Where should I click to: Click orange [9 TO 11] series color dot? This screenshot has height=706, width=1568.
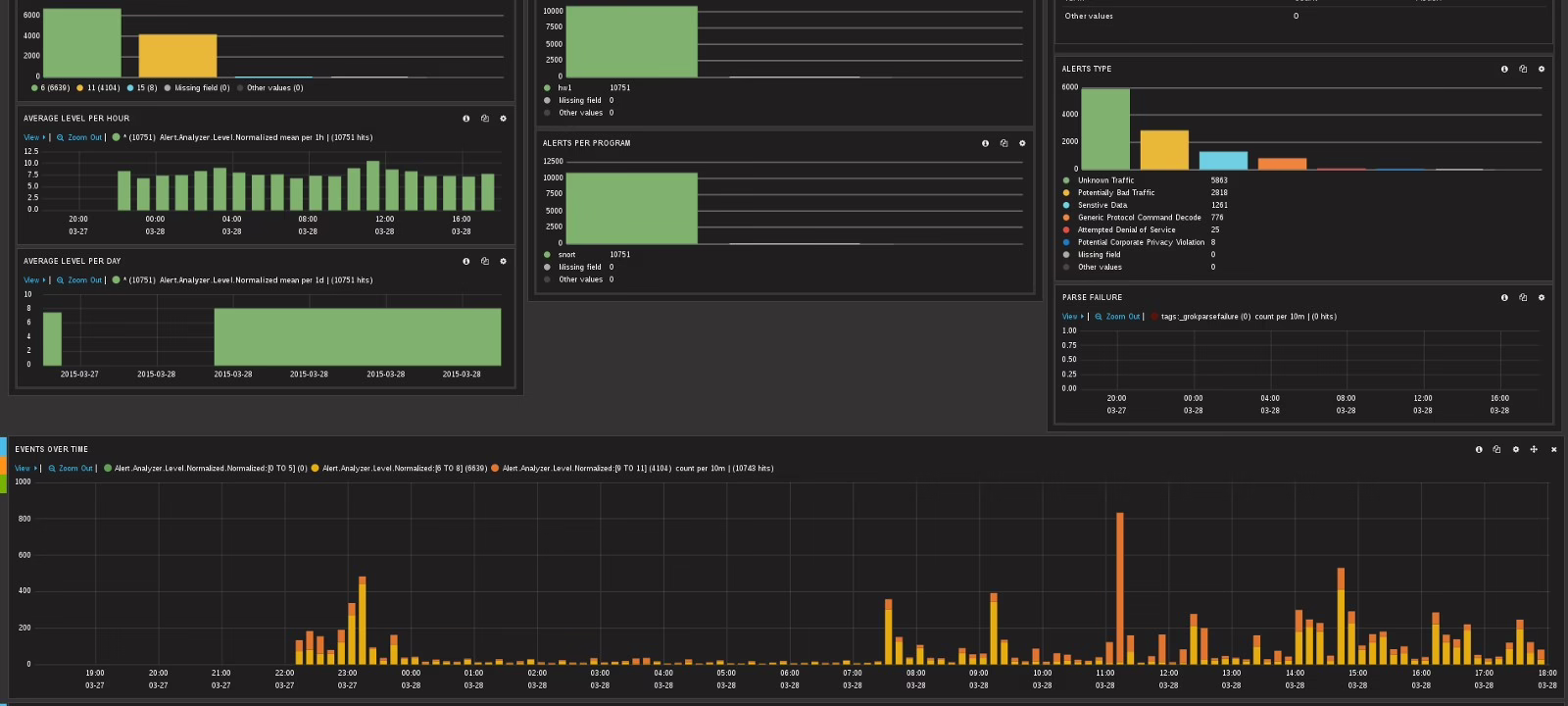point(495,469)
